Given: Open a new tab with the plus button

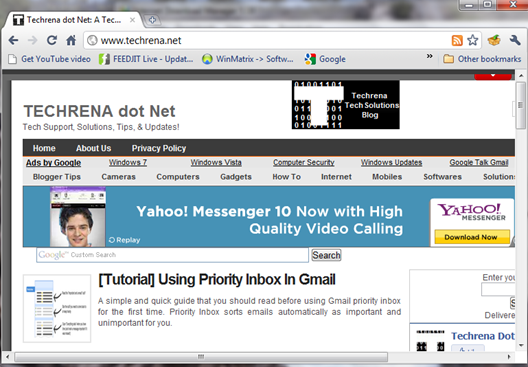Looking at the screenshot, I should 152,20.
